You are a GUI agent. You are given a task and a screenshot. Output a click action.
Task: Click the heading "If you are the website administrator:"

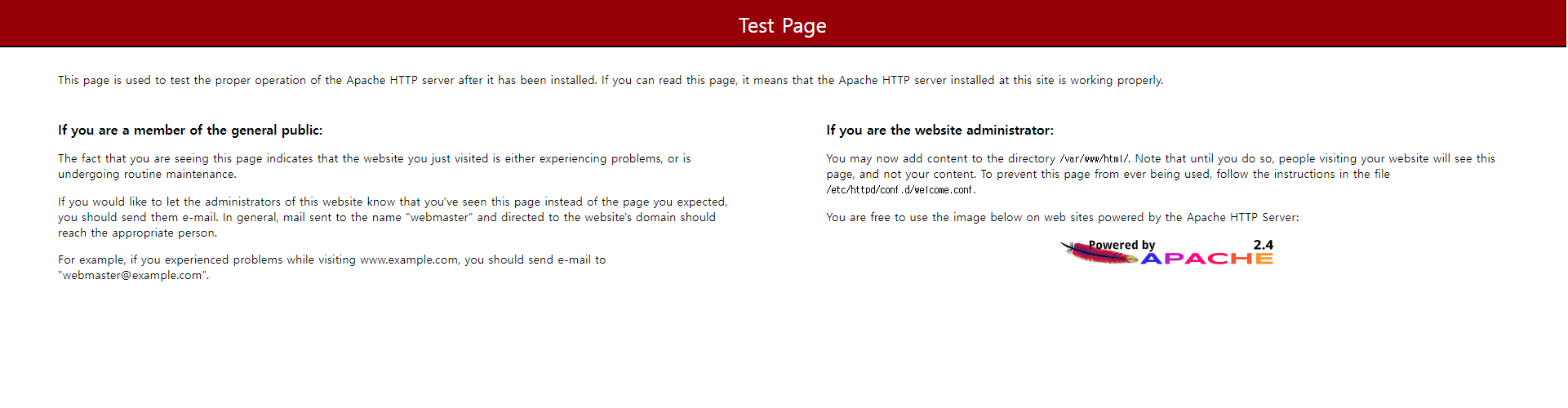pyautogui.click(x=939, y=131)
